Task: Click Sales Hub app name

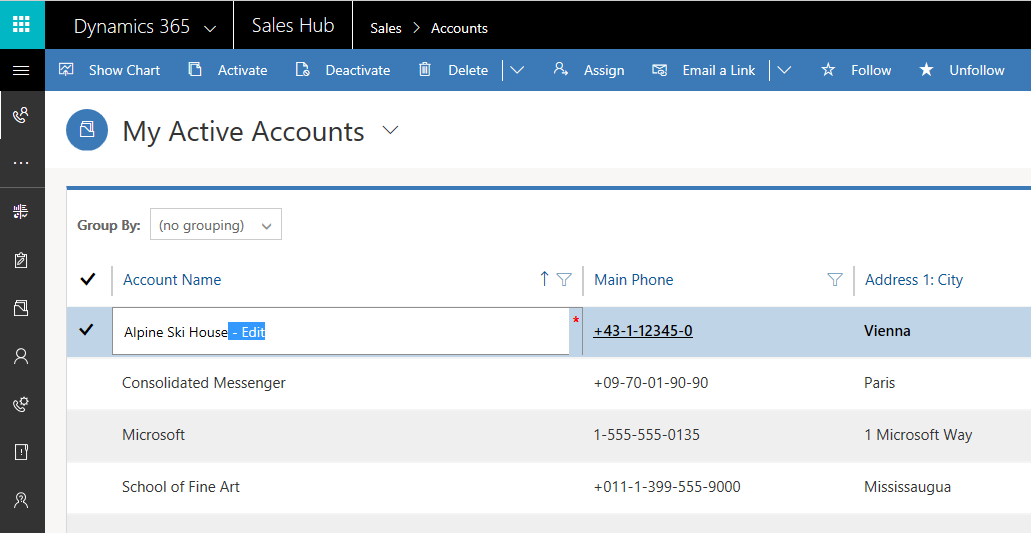Action: 293,26
